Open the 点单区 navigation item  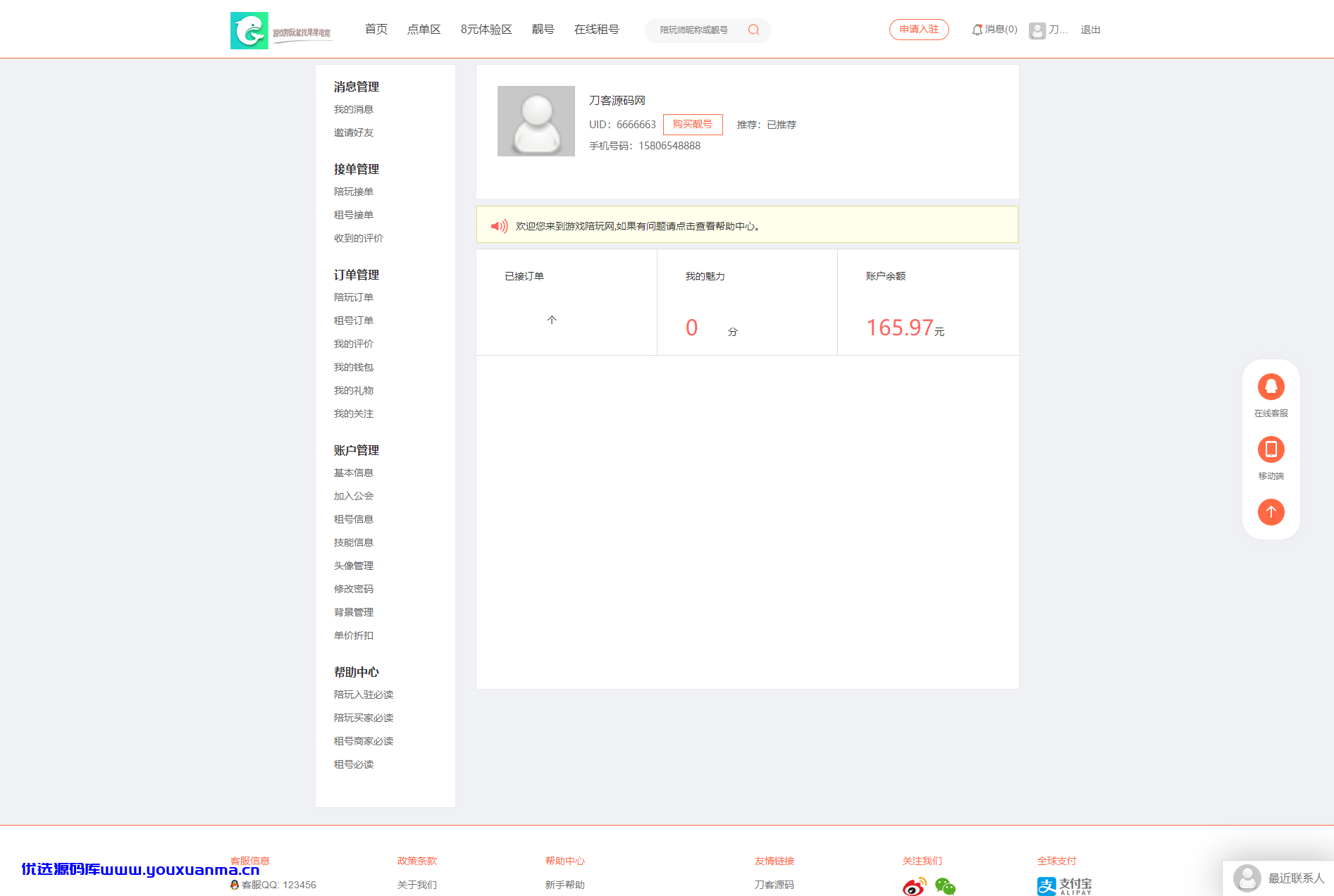[424, 30]
